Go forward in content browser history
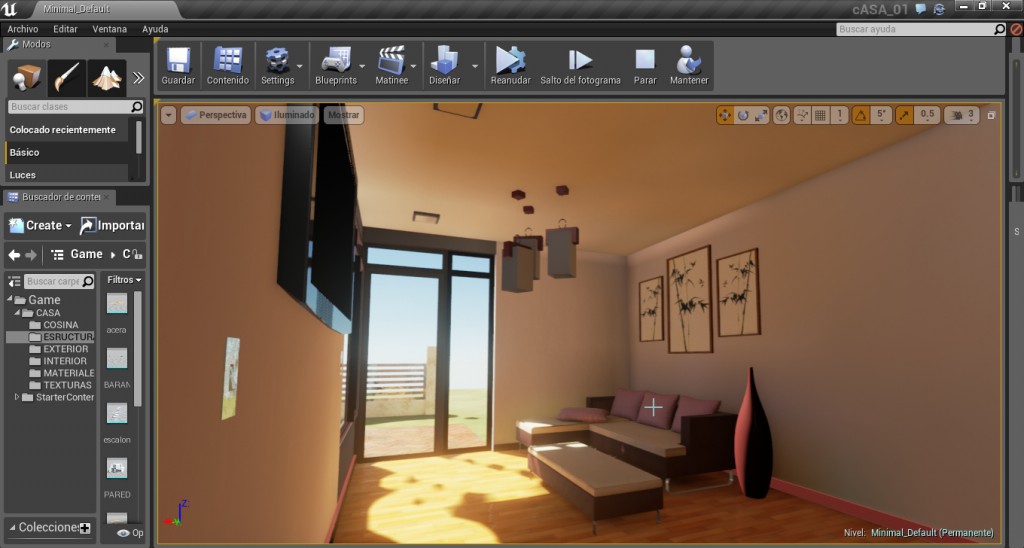 (30, 255)
